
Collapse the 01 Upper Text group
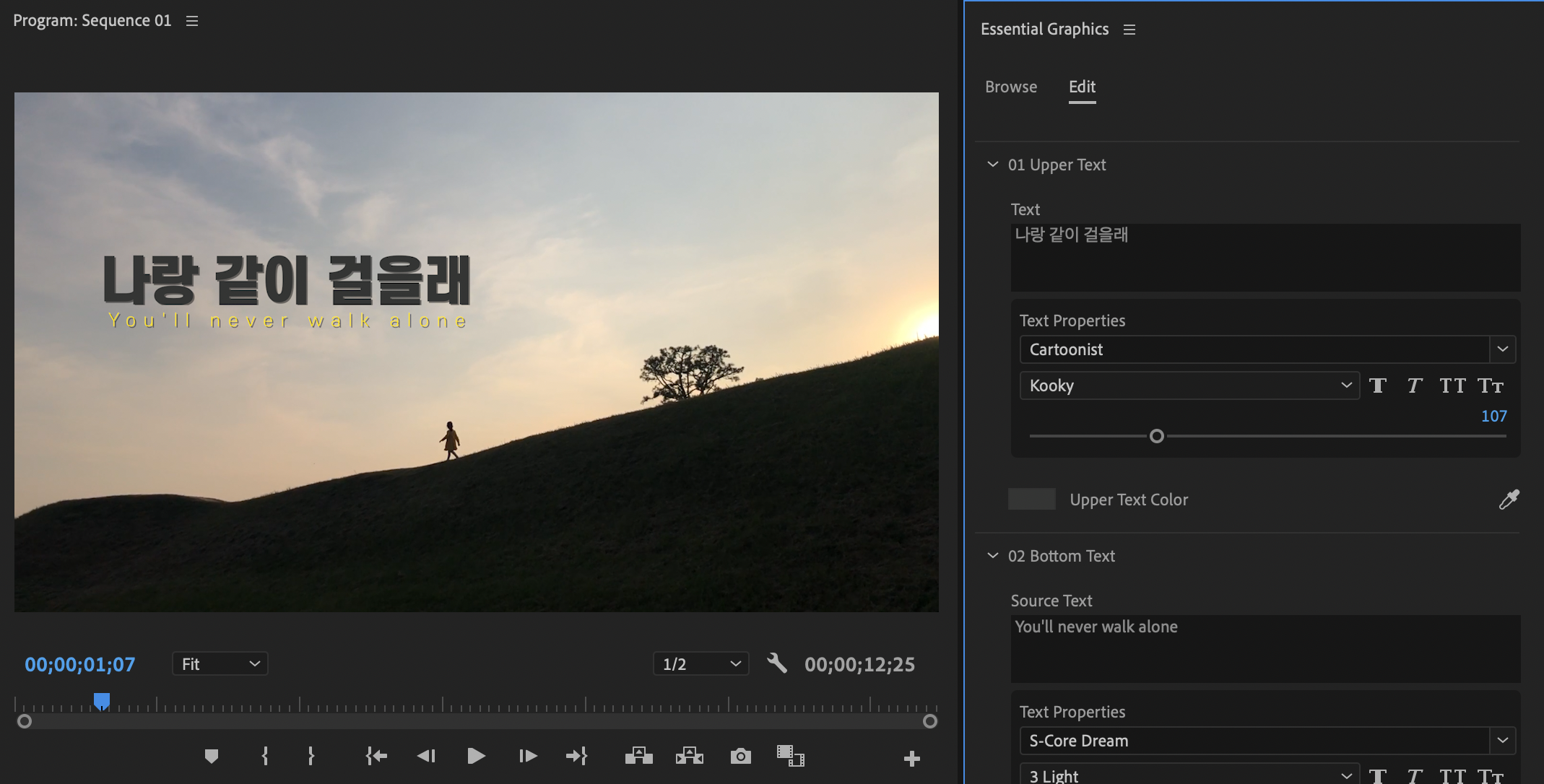(x=992, y=165)
